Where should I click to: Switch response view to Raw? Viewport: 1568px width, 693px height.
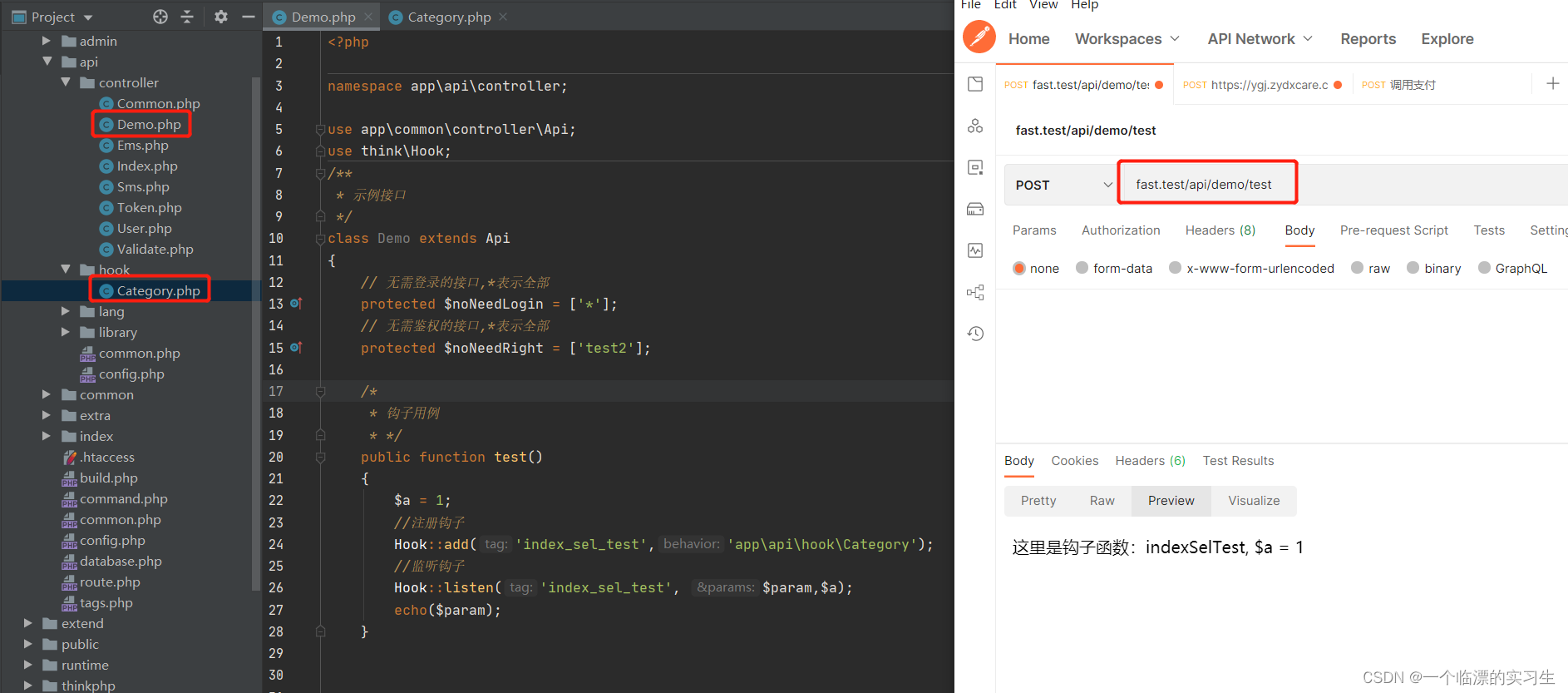click(x=1102, y=501)
